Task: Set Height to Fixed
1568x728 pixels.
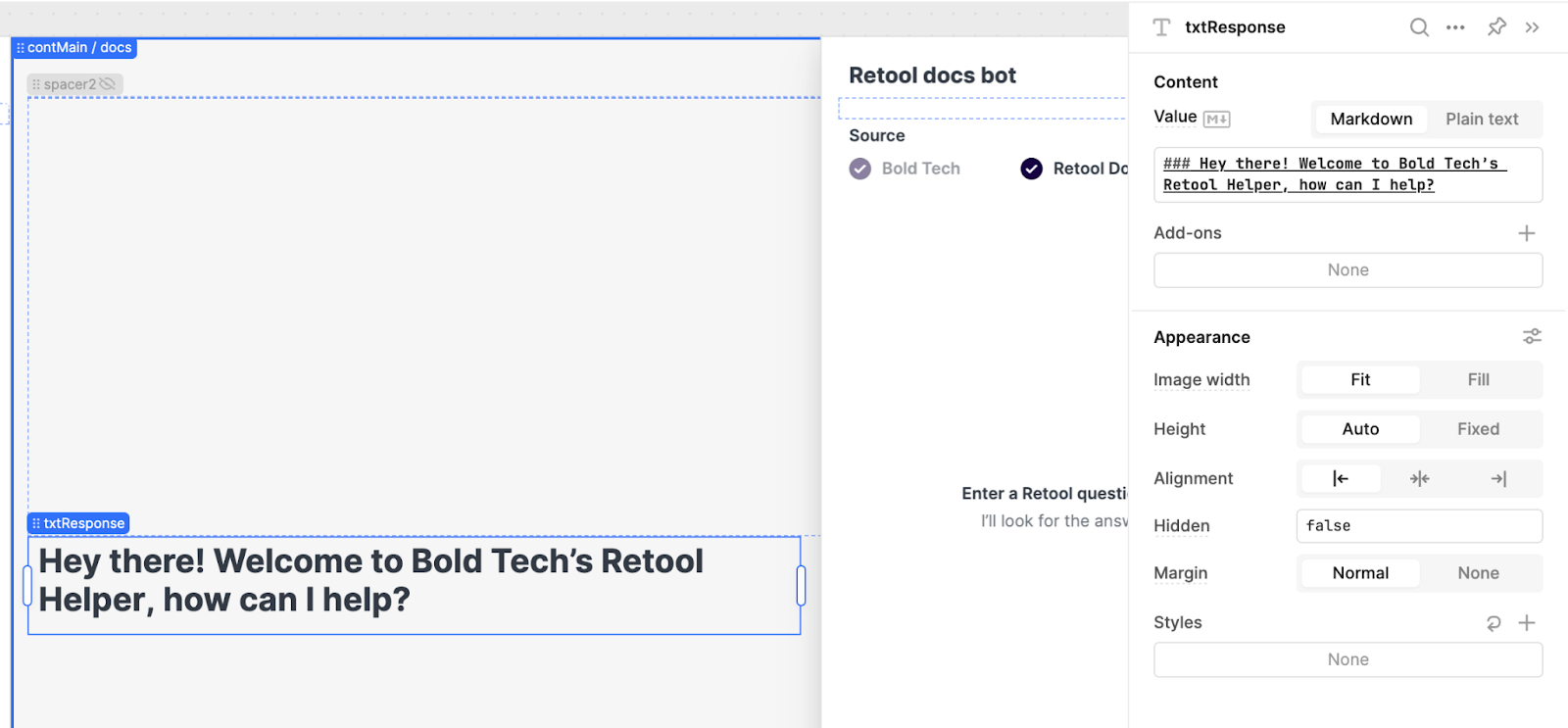Action: click(x=1478, y=429)
